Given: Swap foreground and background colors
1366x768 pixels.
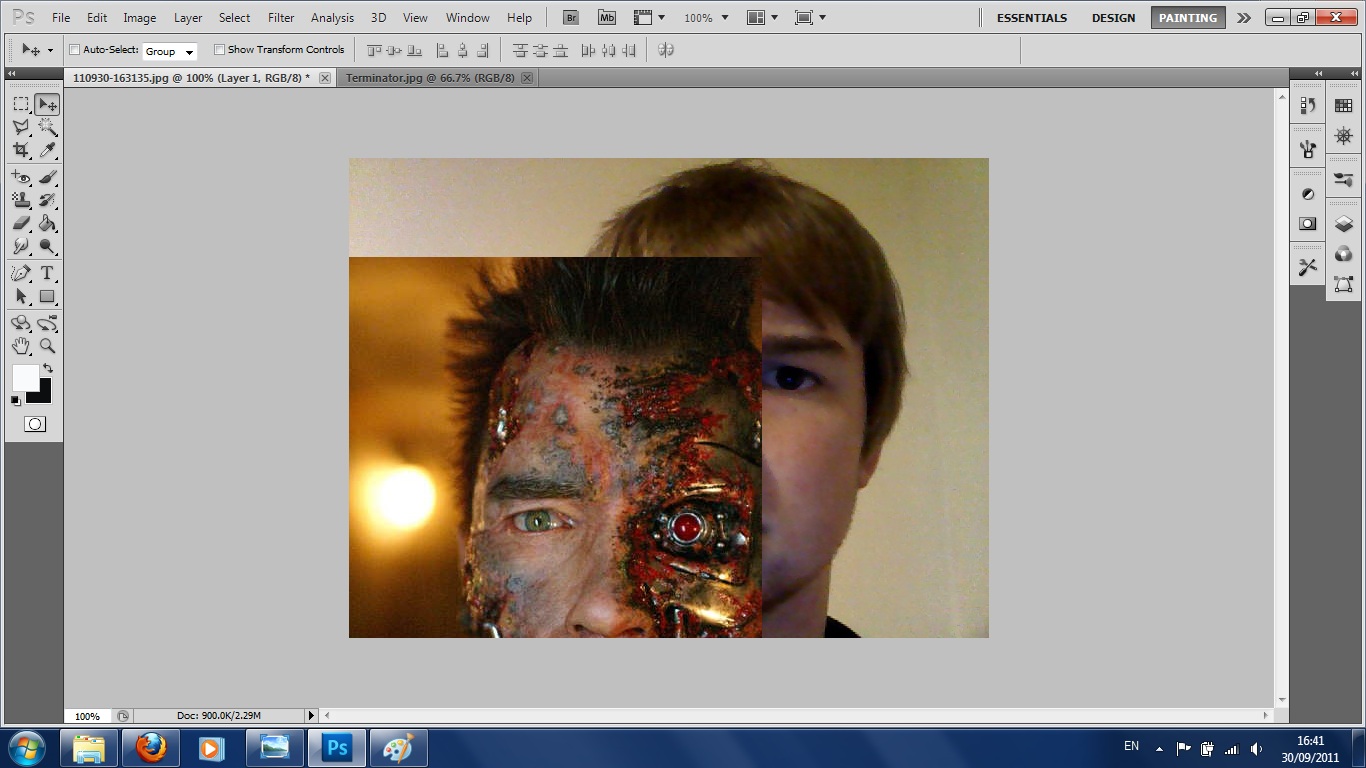Looking at the screenshot, I should pyautogui.click(x=47, y=369).
